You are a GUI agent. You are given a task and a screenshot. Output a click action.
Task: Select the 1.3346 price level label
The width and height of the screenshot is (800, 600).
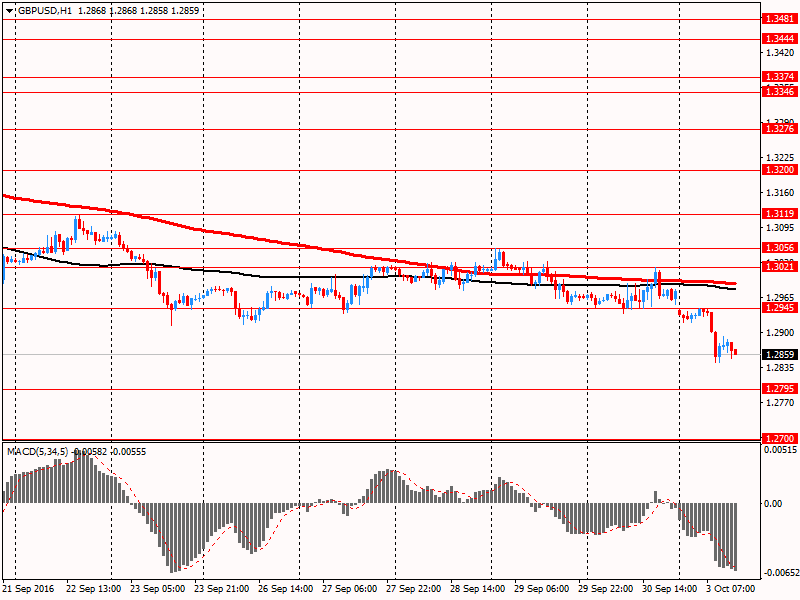click(x=780, y=92)
